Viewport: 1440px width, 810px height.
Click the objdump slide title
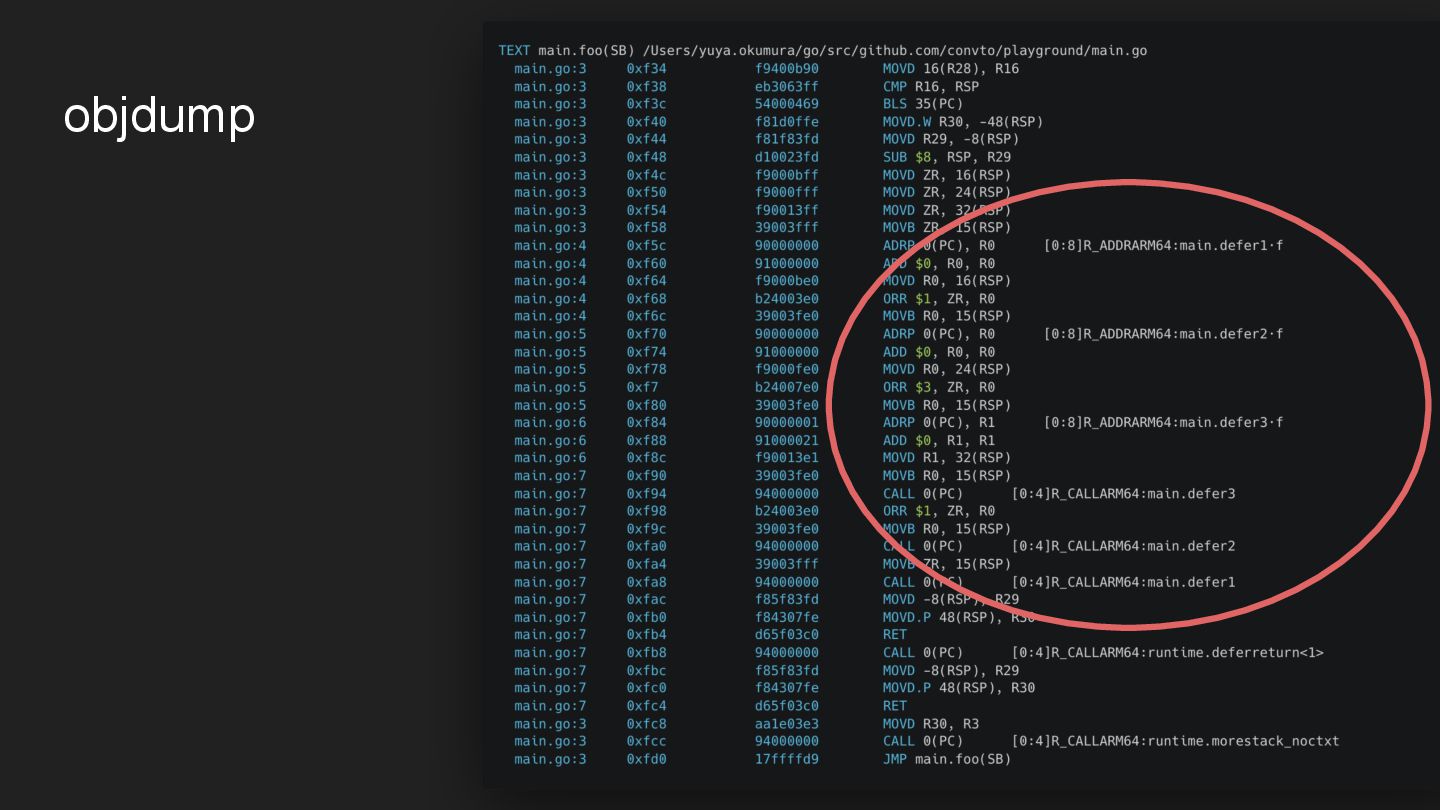[160, 116]
